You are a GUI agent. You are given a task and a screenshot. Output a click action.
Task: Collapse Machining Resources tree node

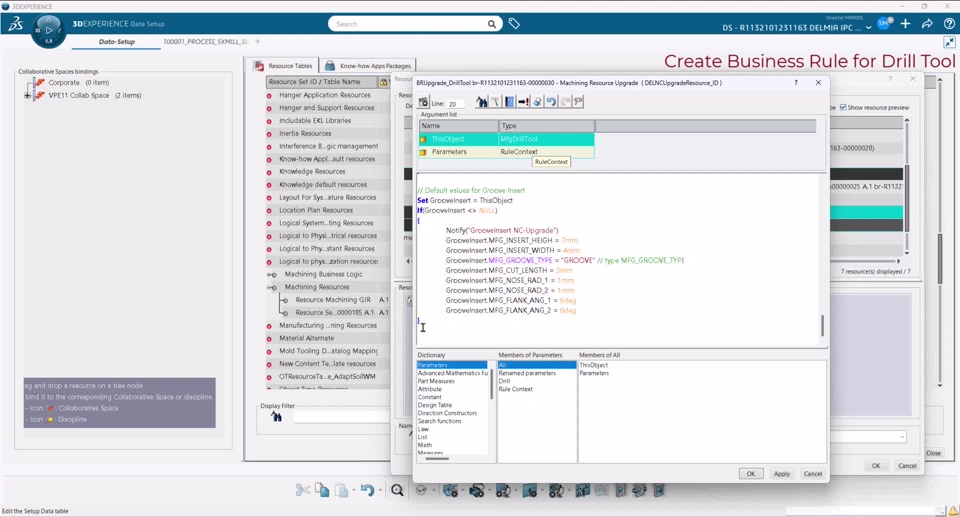coord(272,287)
